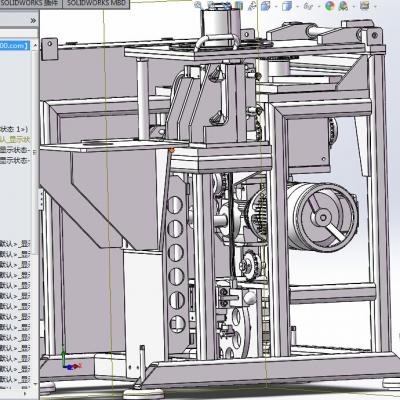Image resolution: width=400 pixels, height=400 pixels.
Task: Click the Display Style box icon
Action: 287,5
